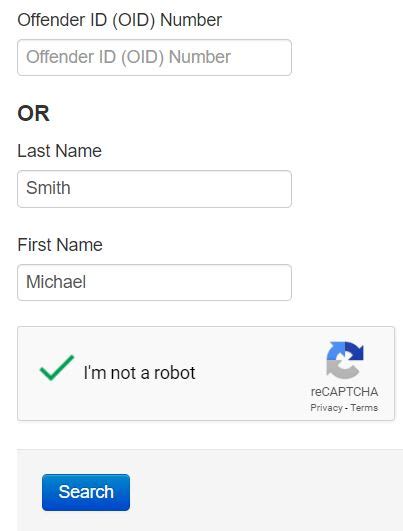This screenshot has height=531, width=403.
Task: Click the First Name label text
Action: pos(60,245)
